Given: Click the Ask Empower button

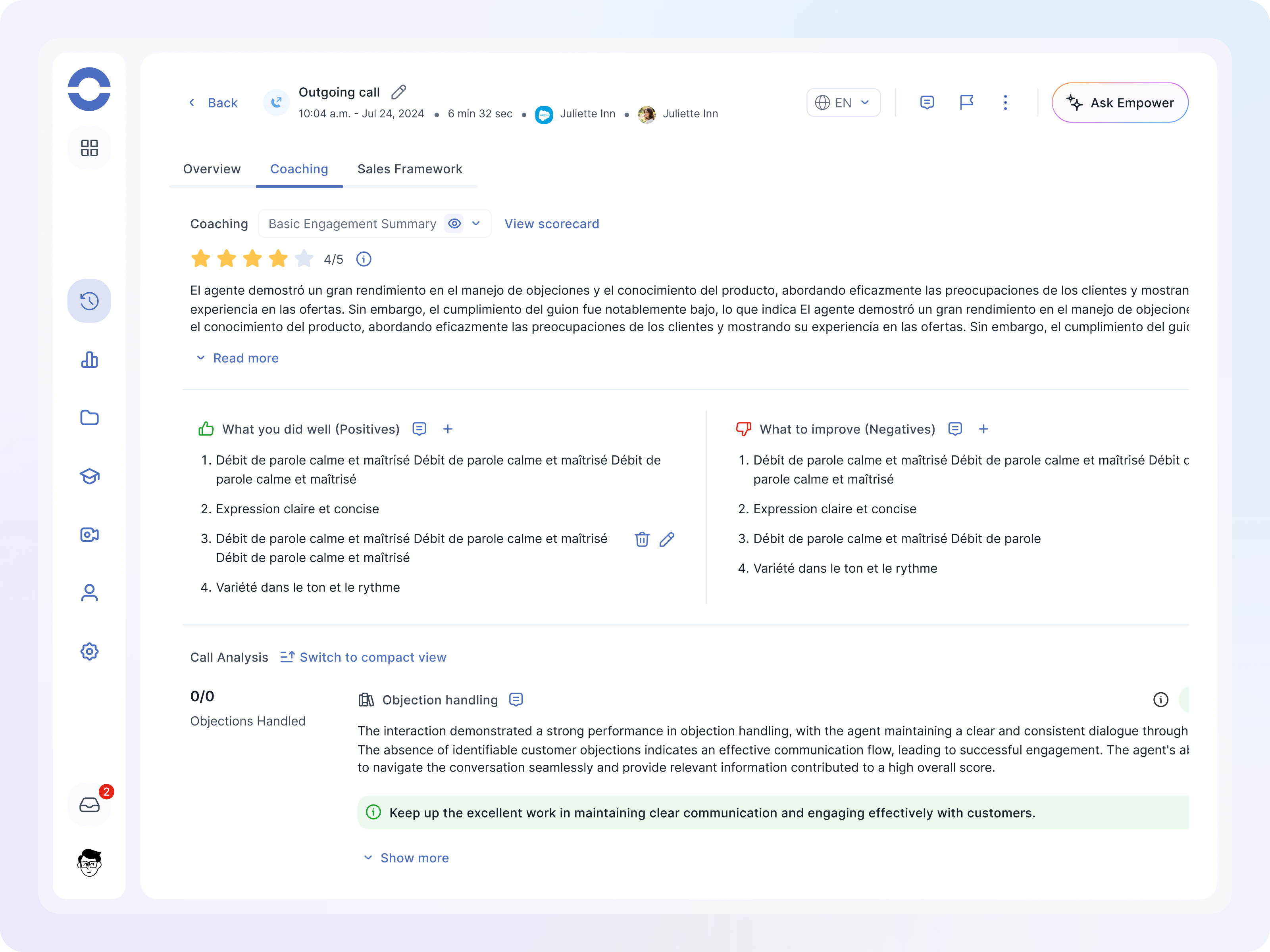Looking at the screenshot, I should (x=1120, y=103).
